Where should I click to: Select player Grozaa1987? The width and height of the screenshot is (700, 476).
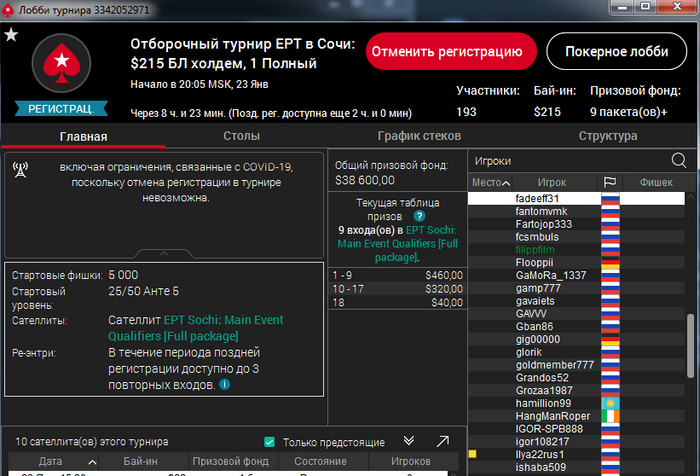(x=576, y=391)
